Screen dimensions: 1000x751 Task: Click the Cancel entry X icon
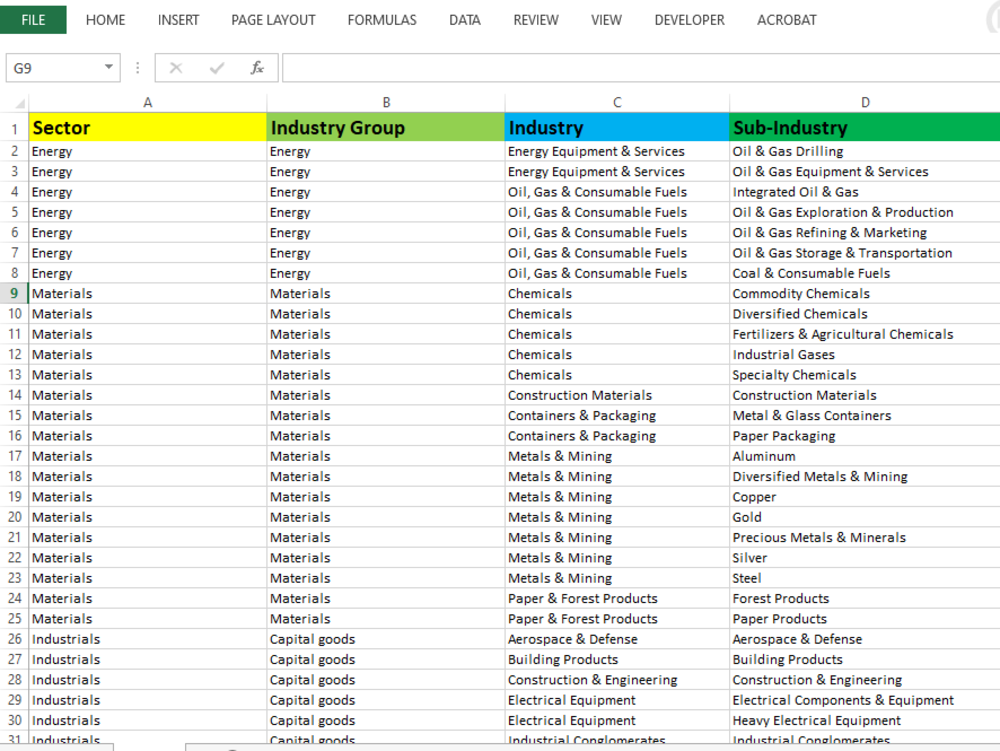coord(176,68)
